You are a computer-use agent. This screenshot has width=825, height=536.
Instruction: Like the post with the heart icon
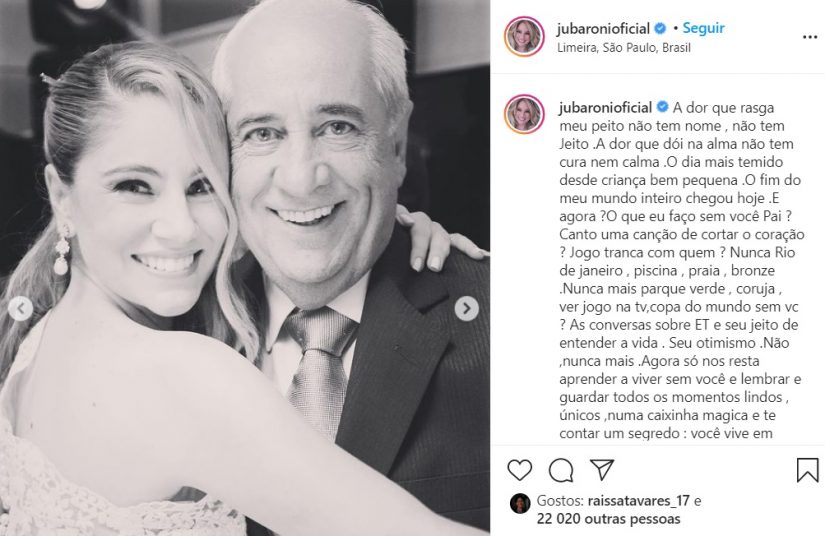point(519,470)
